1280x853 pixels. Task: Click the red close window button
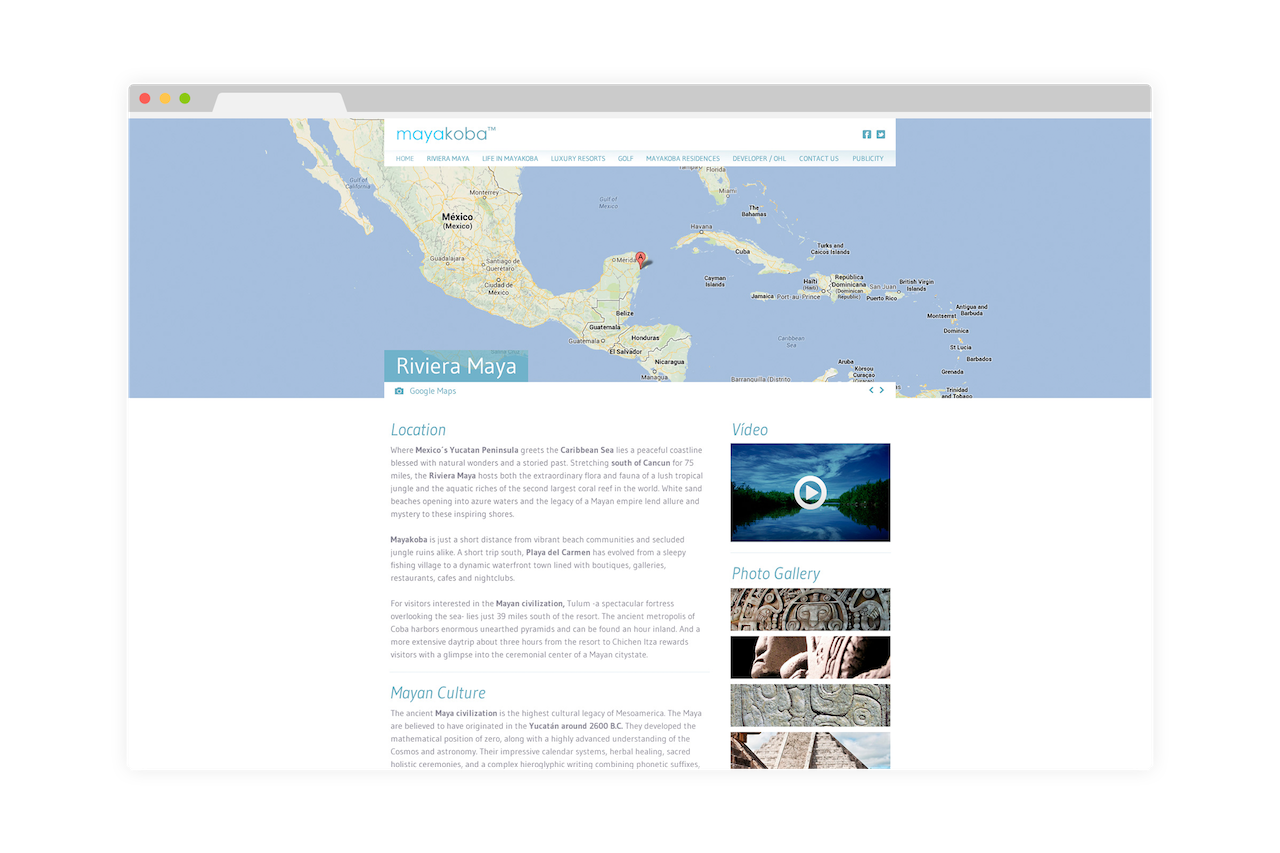pyautogui.click(x=145, y=98)
